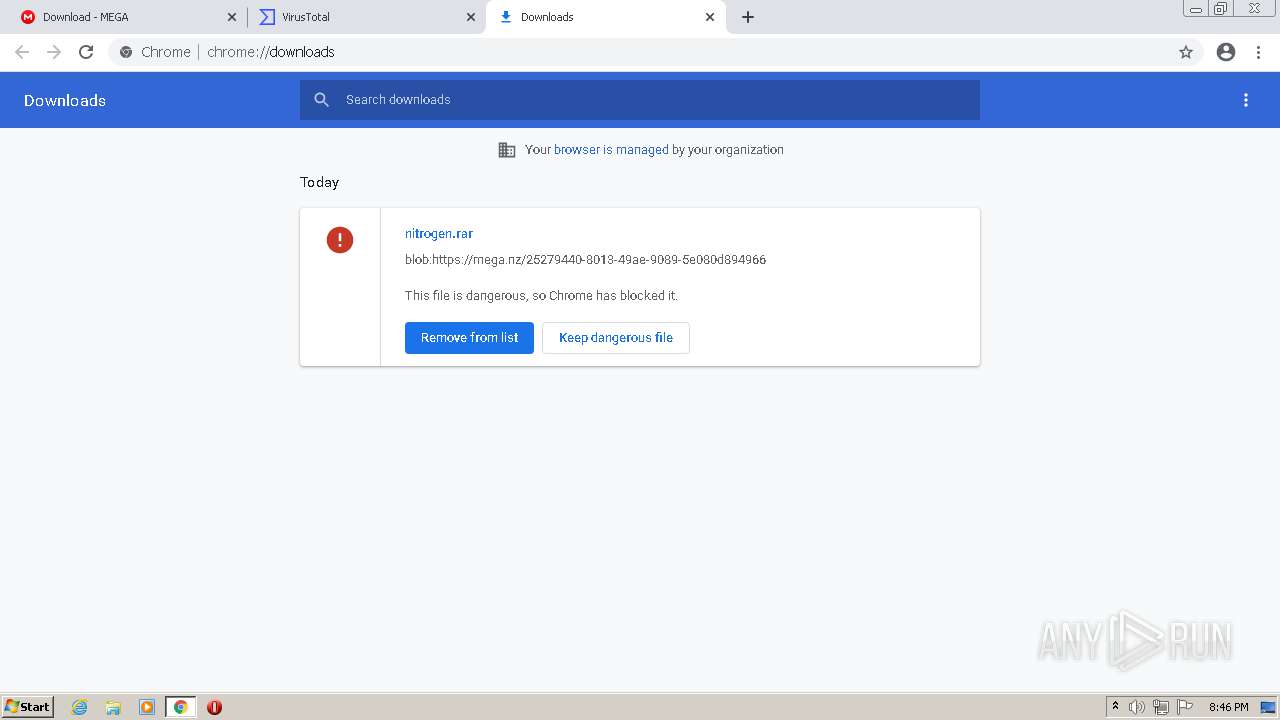The height and width of the screenshot is (720, 1280).
Task: Click Remove from list button
Action: [x=469, y=338]
